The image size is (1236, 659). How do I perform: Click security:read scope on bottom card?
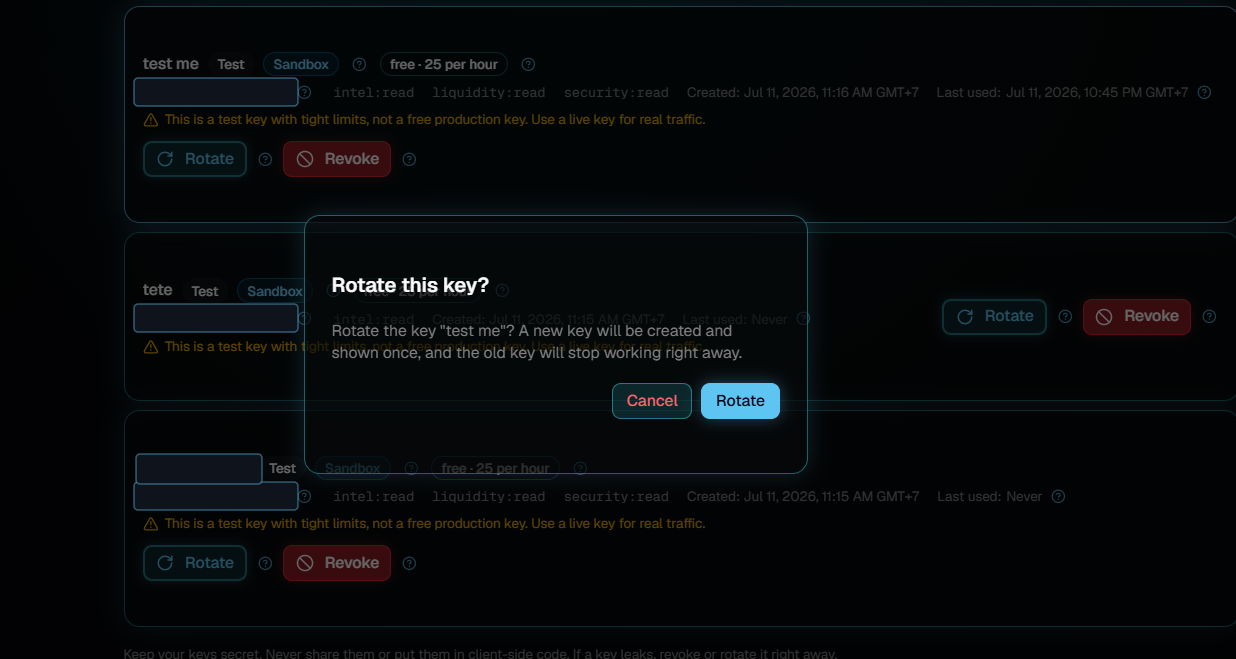(x=616, y=496)
